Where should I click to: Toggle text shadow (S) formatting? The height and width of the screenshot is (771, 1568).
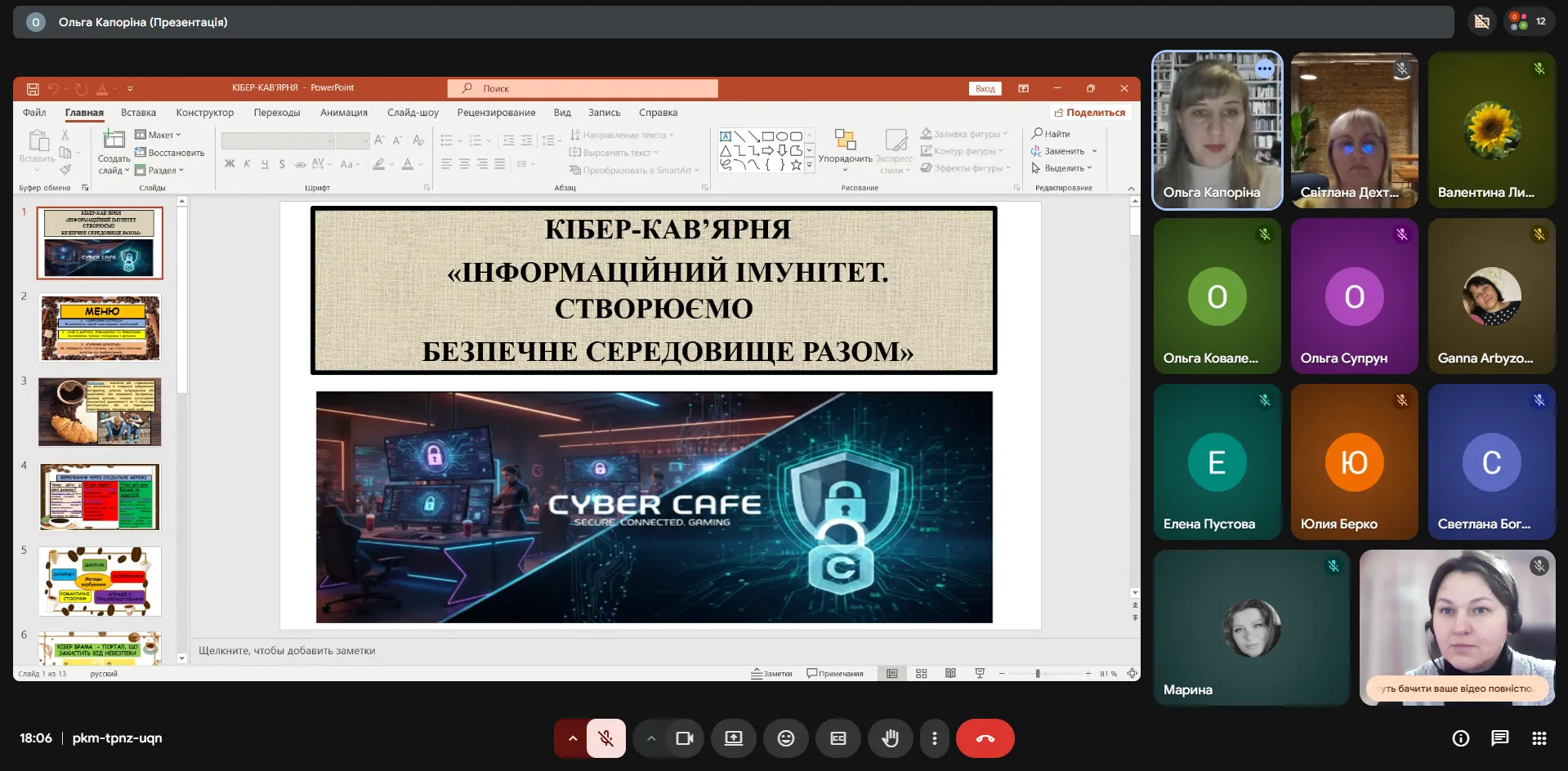pos(282,164)
